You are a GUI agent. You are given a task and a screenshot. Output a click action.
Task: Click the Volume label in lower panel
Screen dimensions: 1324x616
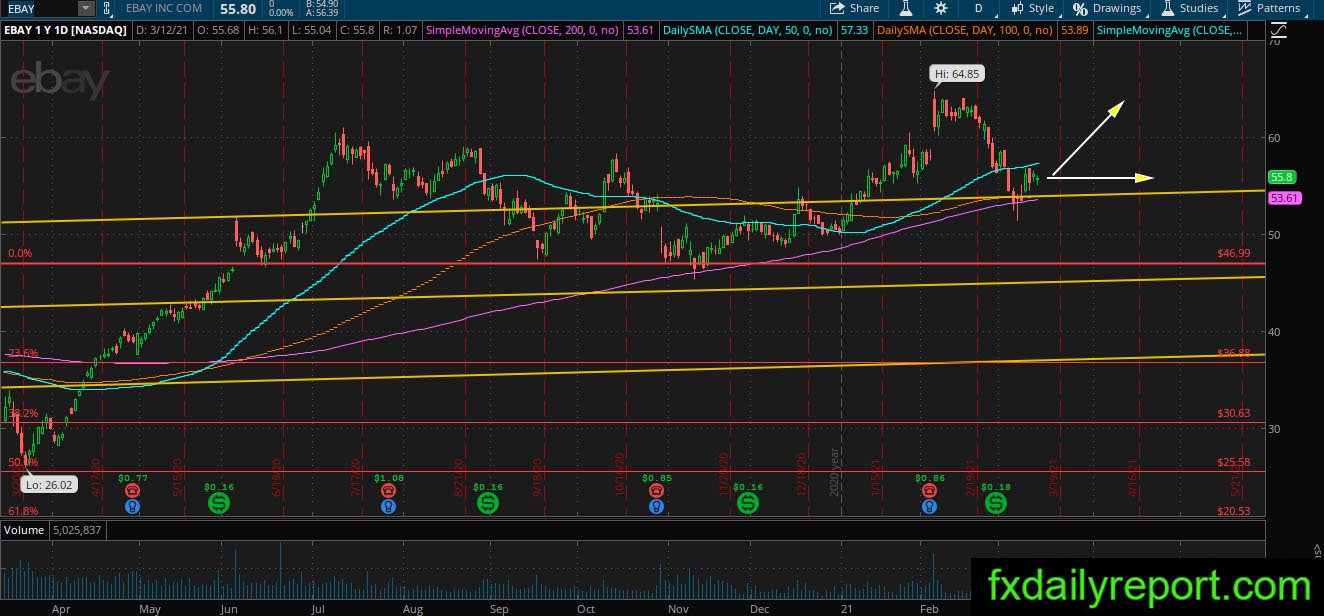[25, 529]
